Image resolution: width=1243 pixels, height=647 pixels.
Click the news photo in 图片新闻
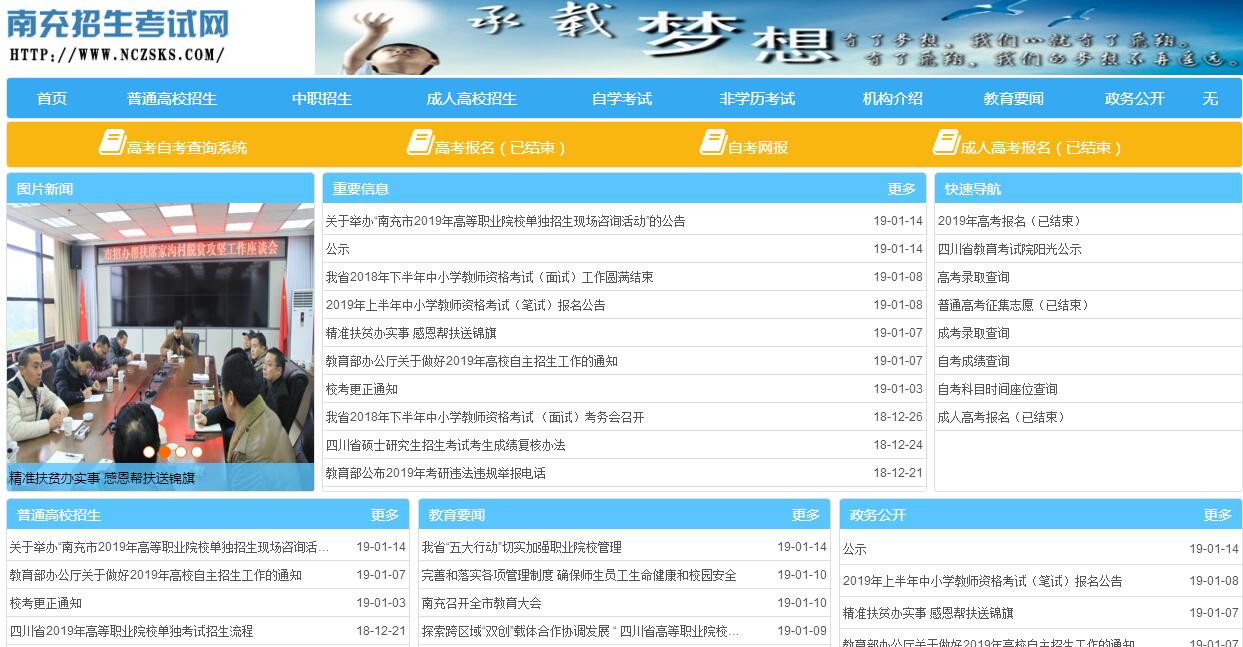[x=160, y=330]
